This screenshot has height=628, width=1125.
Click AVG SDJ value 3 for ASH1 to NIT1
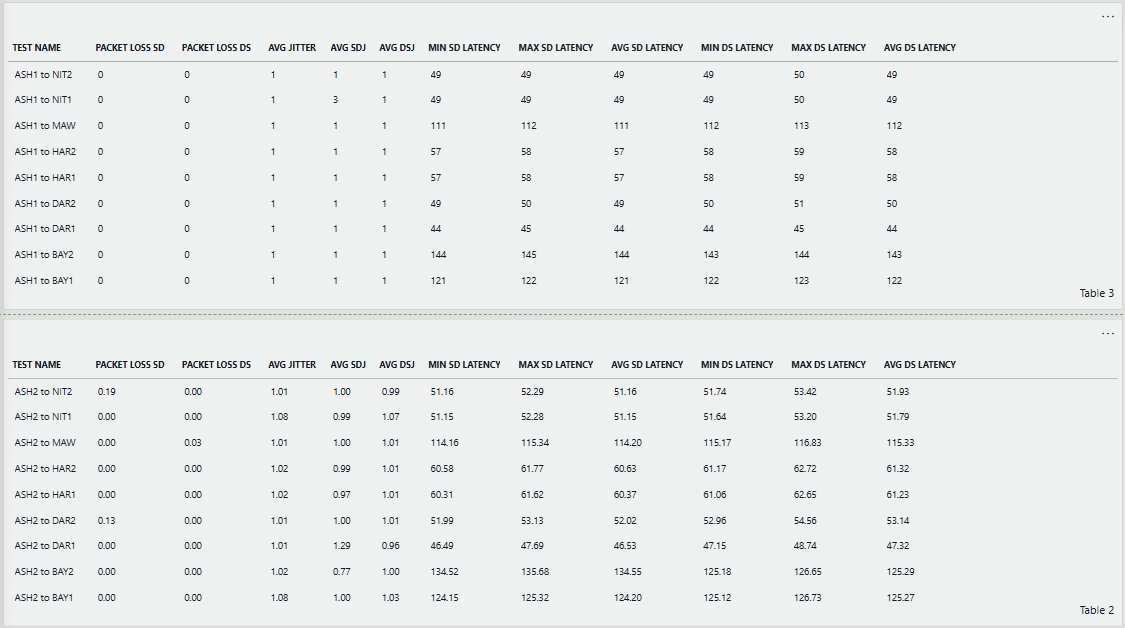click(x=336, y=100)
